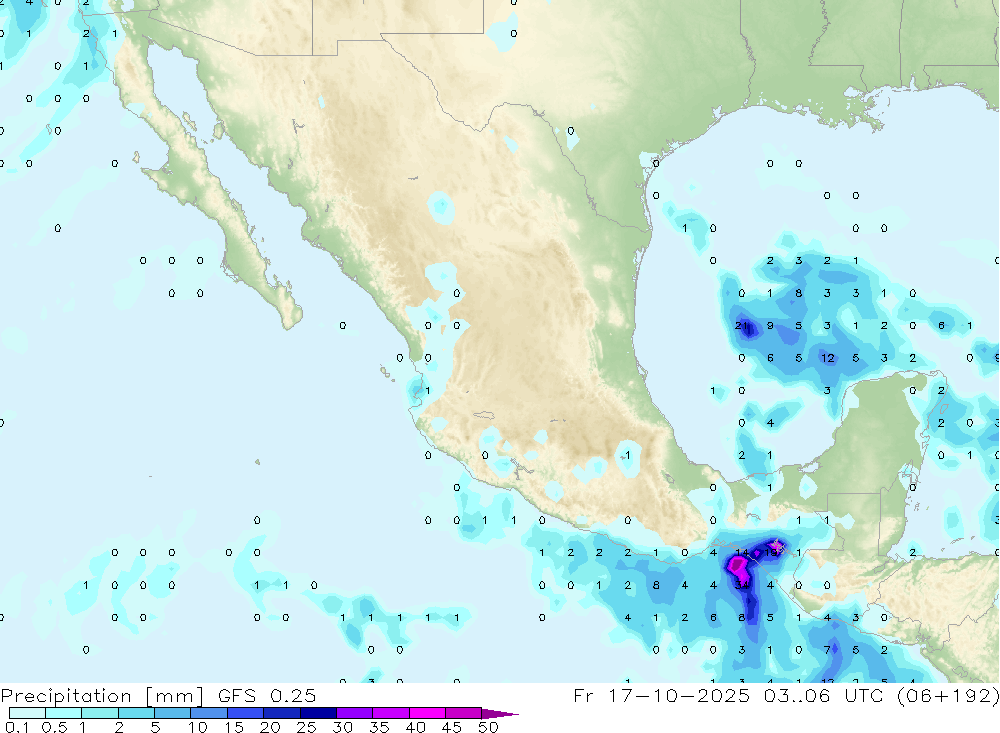Click the '50' legend scale label

pos(488,727)
